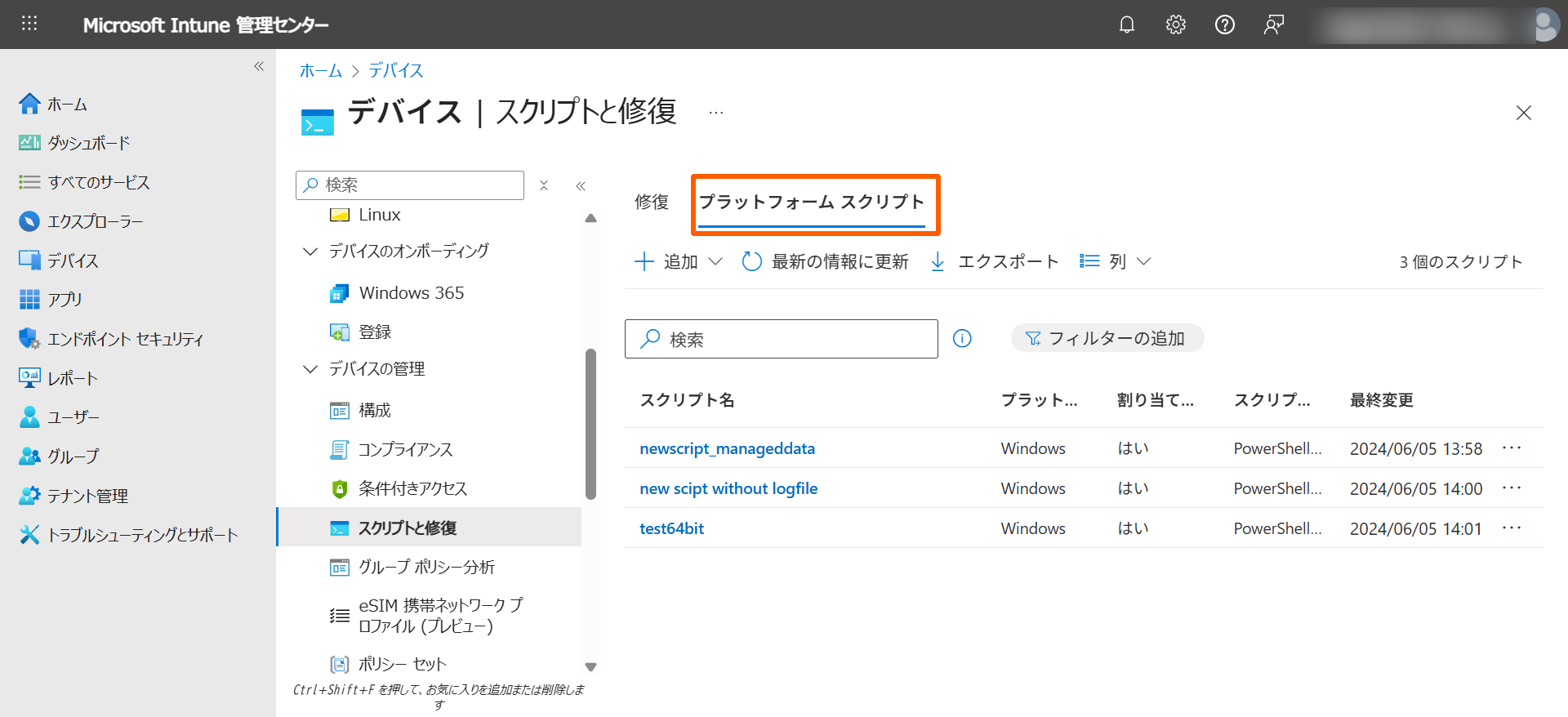
Task: Collapse the デバイスの管理 section
Action: (x=310, y=369)
